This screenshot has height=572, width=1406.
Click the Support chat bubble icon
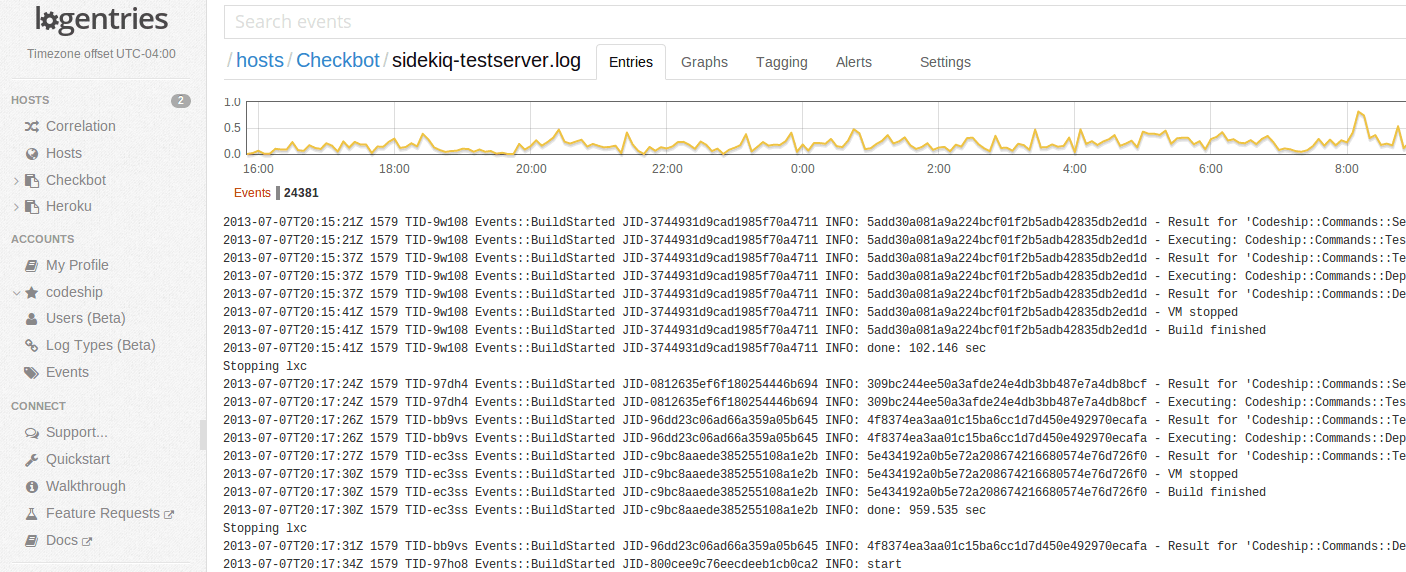coord(32,432)
